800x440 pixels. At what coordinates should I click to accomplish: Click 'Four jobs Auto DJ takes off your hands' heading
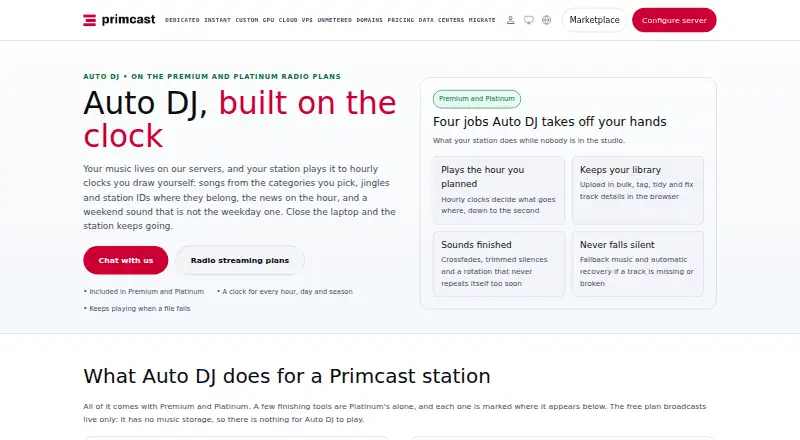tap(549, 121)
